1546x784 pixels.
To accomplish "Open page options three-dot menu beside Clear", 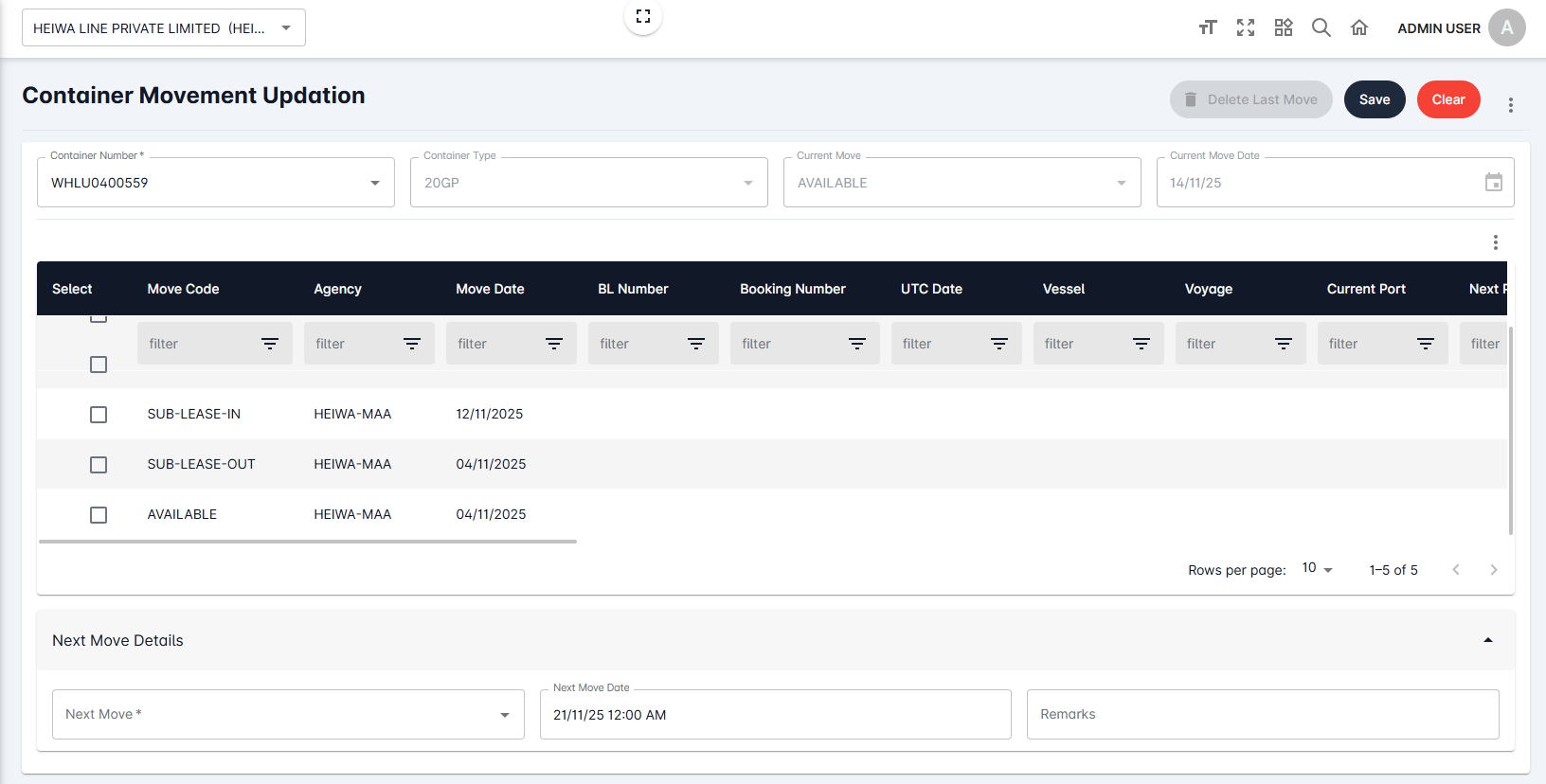I will pos(1510,105).
